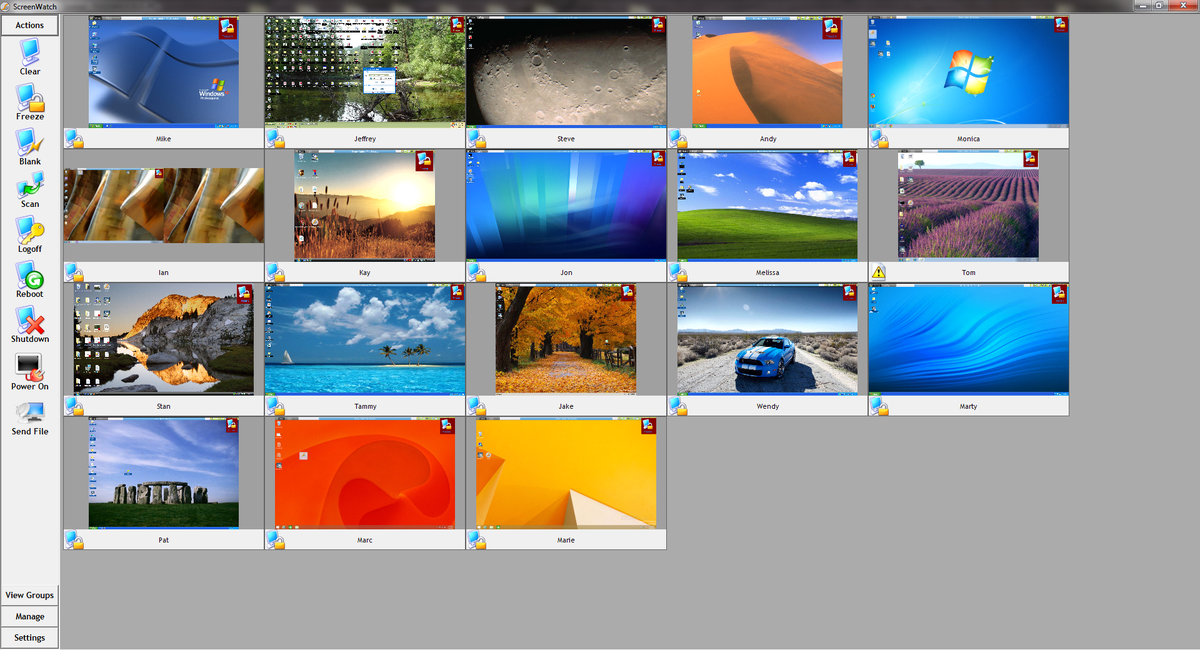Open View Groups panel
The height and width of the screenshot is (650, 1200).
pyautogui.click(x=30, y=595)
